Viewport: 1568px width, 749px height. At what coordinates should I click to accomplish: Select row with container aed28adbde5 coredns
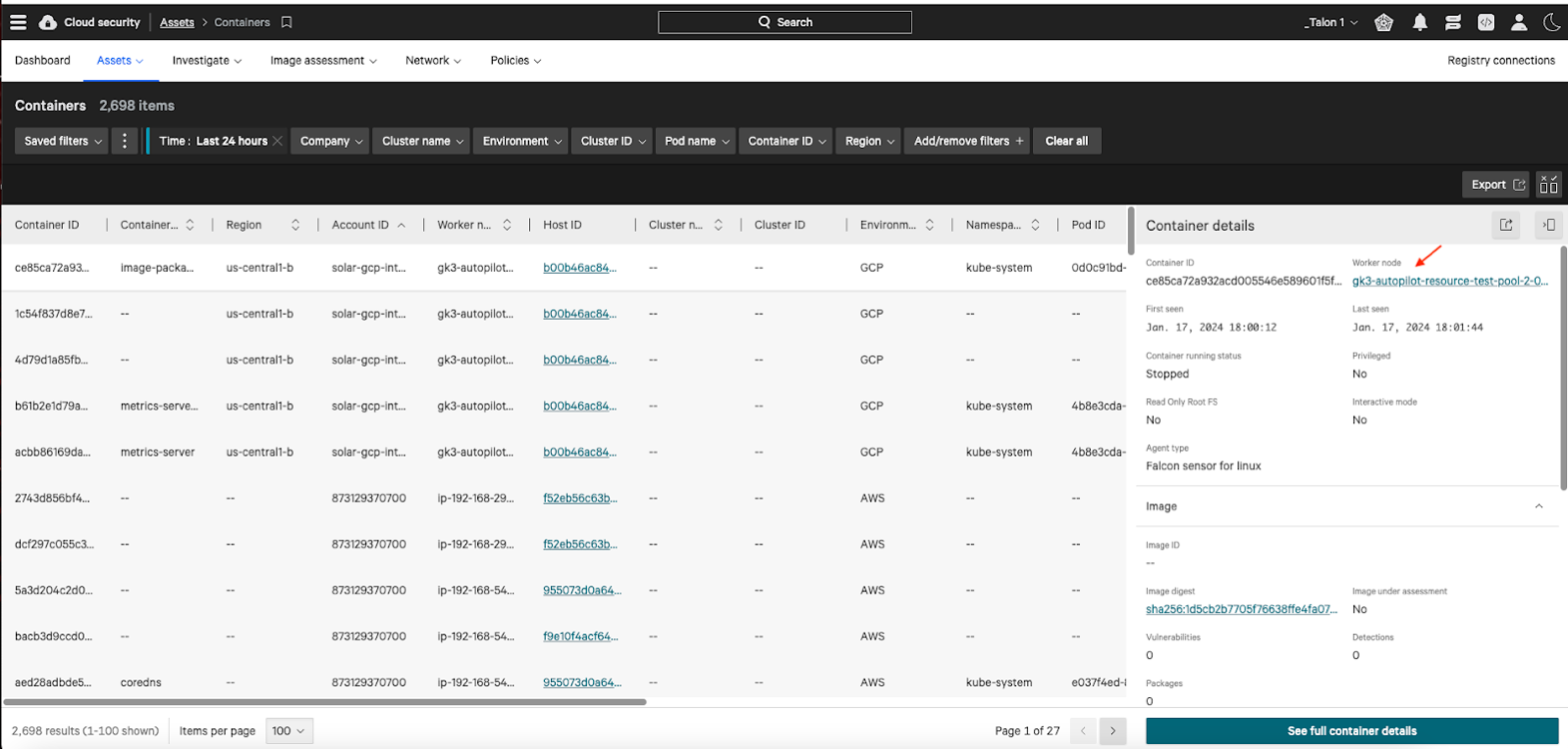point(564,682)
